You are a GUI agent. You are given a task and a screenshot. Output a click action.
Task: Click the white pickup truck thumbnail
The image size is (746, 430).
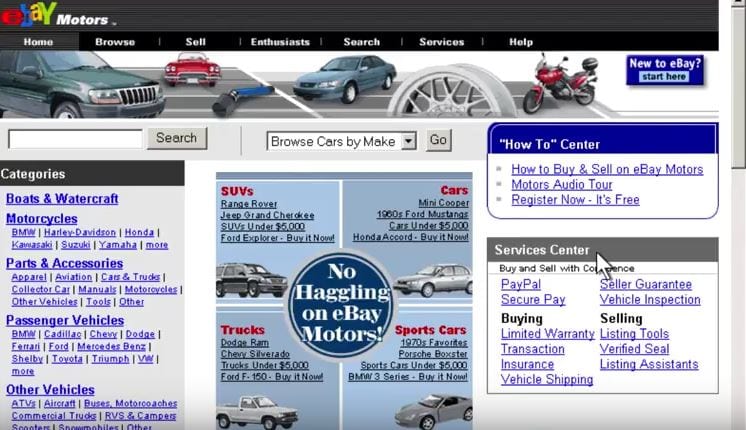(x=257, y=413)
